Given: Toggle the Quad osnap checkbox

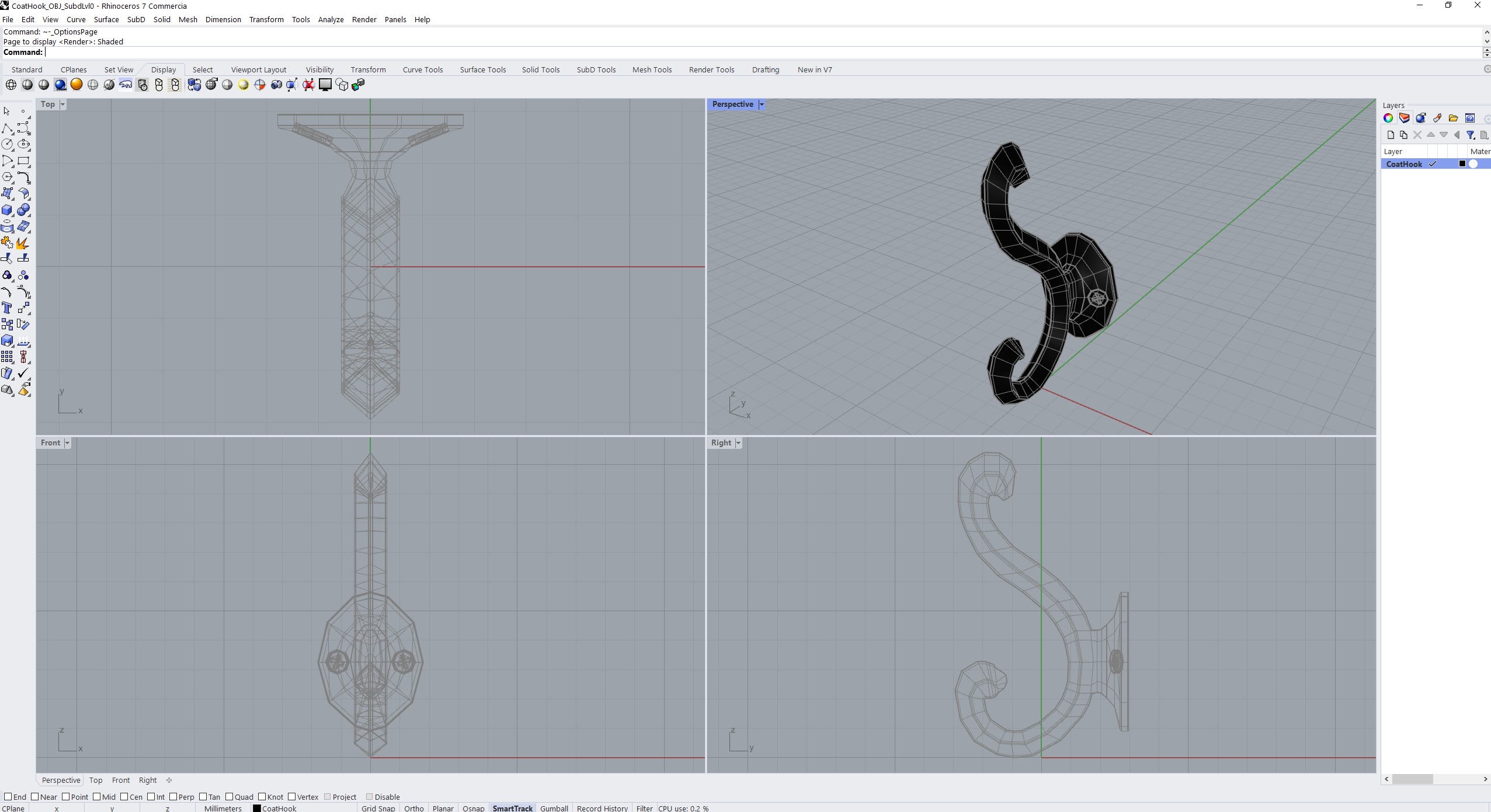Looking at the screenshot, I should pyautogui.click(x=230, y=796).
